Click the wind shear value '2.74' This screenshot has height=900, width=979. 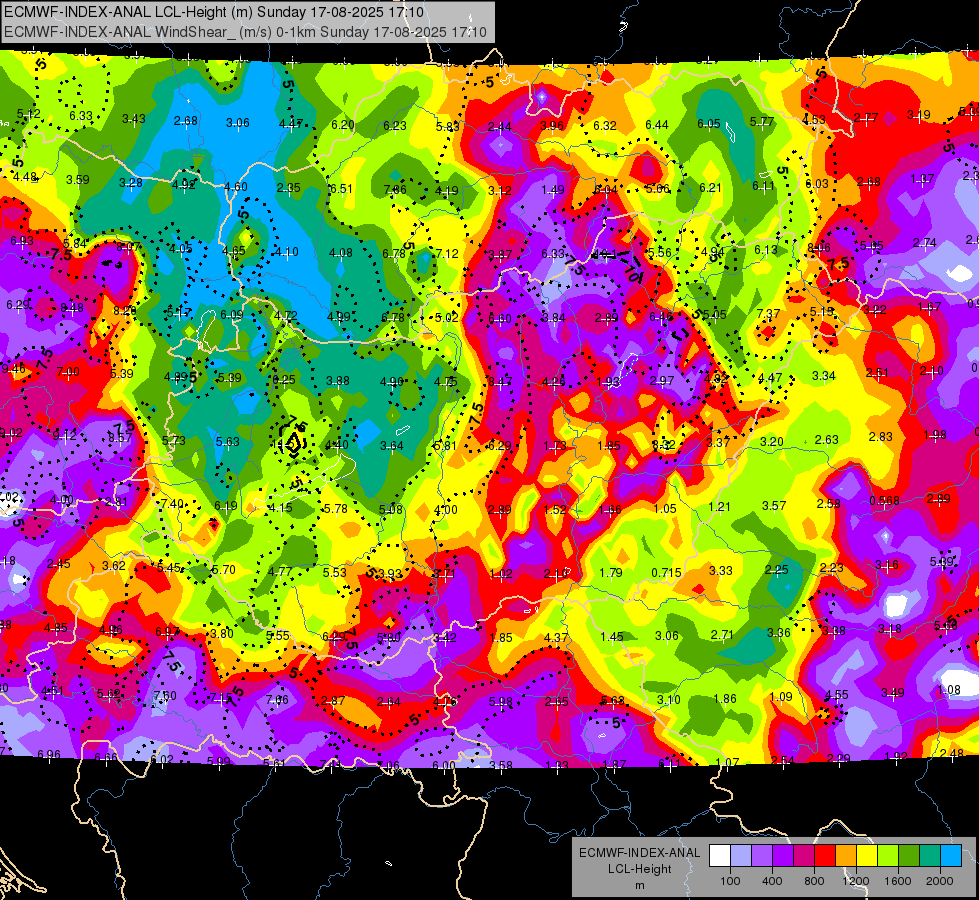click(925, 243)
